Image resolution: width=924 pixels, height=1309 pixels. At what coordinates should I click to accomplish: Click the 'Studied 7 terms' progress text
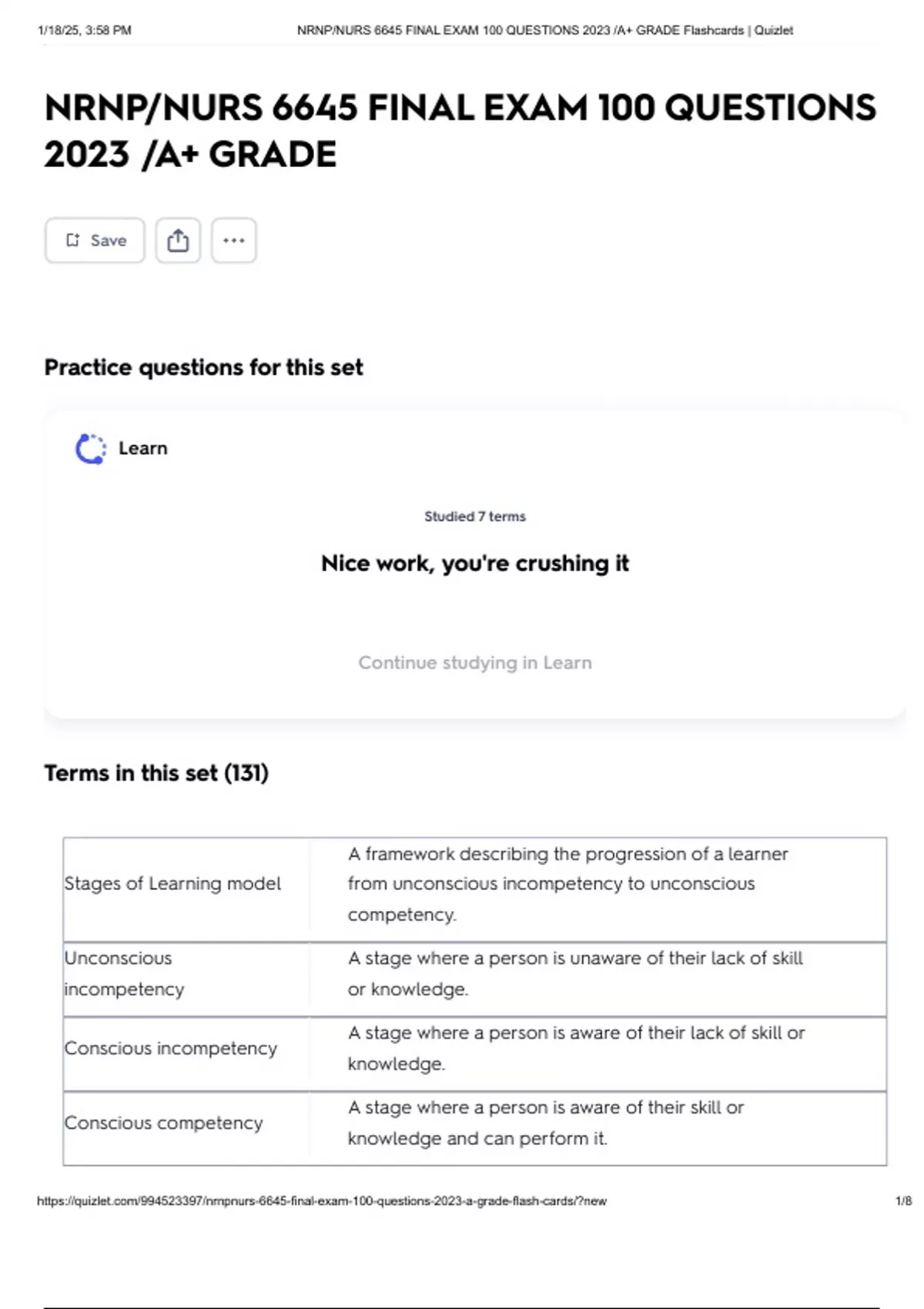coord(474,517)
